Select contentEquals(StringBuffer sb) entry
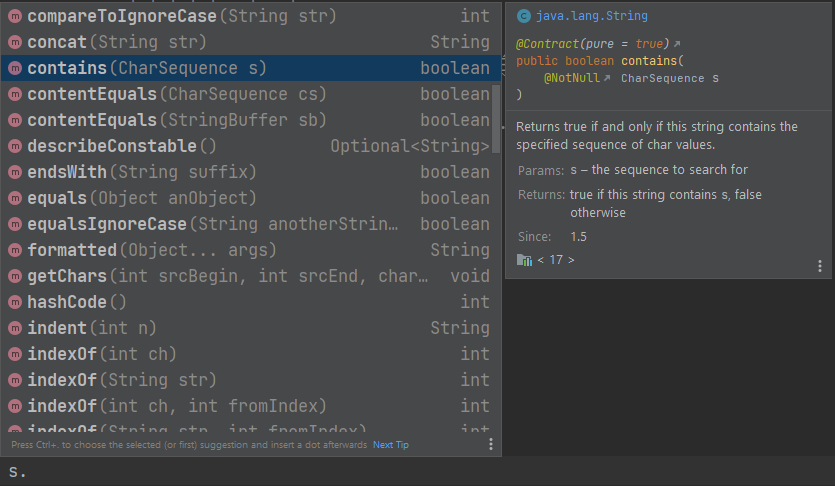The image size is (835, 486). click(x=250, y=120)
